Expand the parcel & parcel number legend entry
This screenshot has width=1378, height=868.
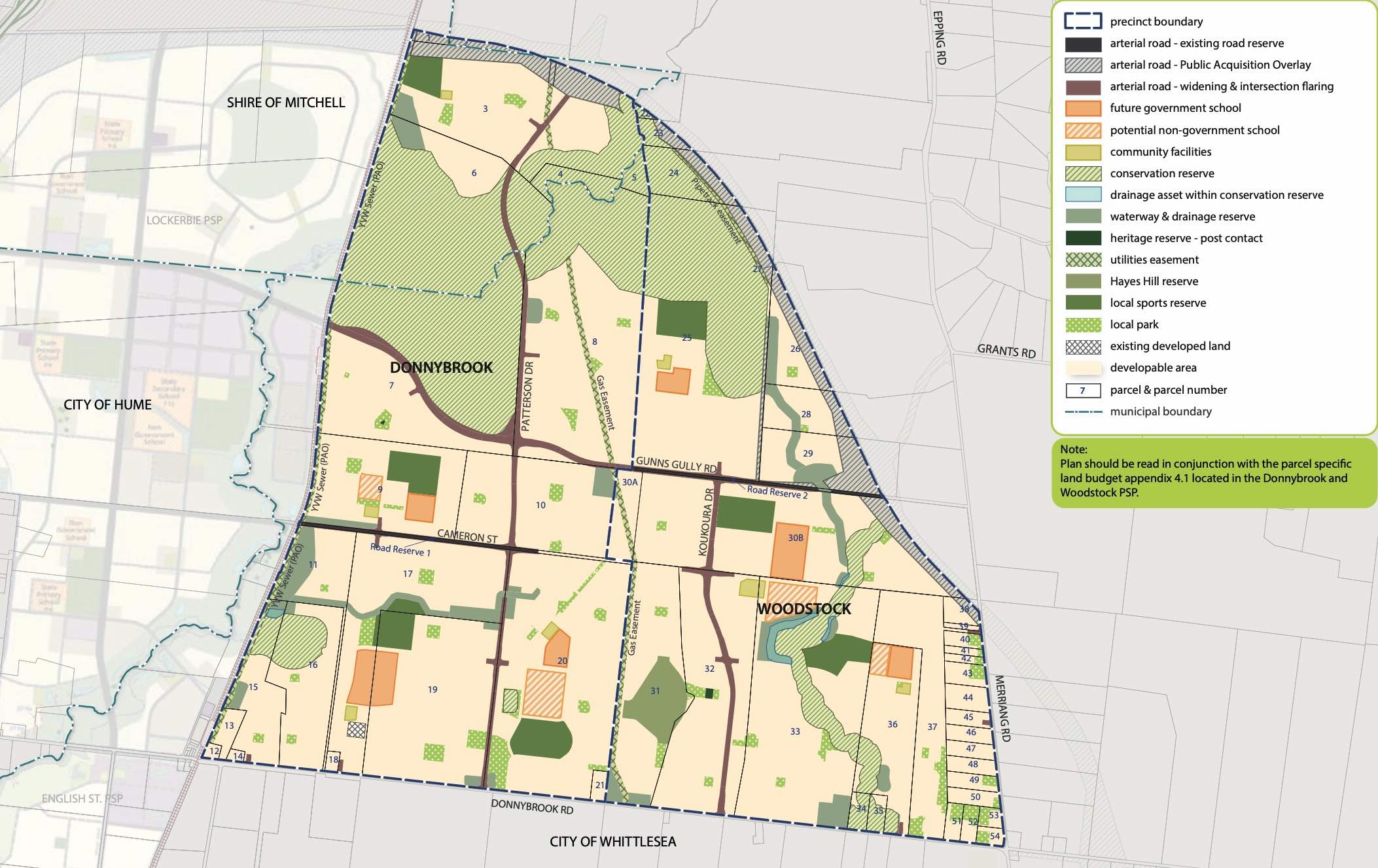click(x=1083, y=389)
